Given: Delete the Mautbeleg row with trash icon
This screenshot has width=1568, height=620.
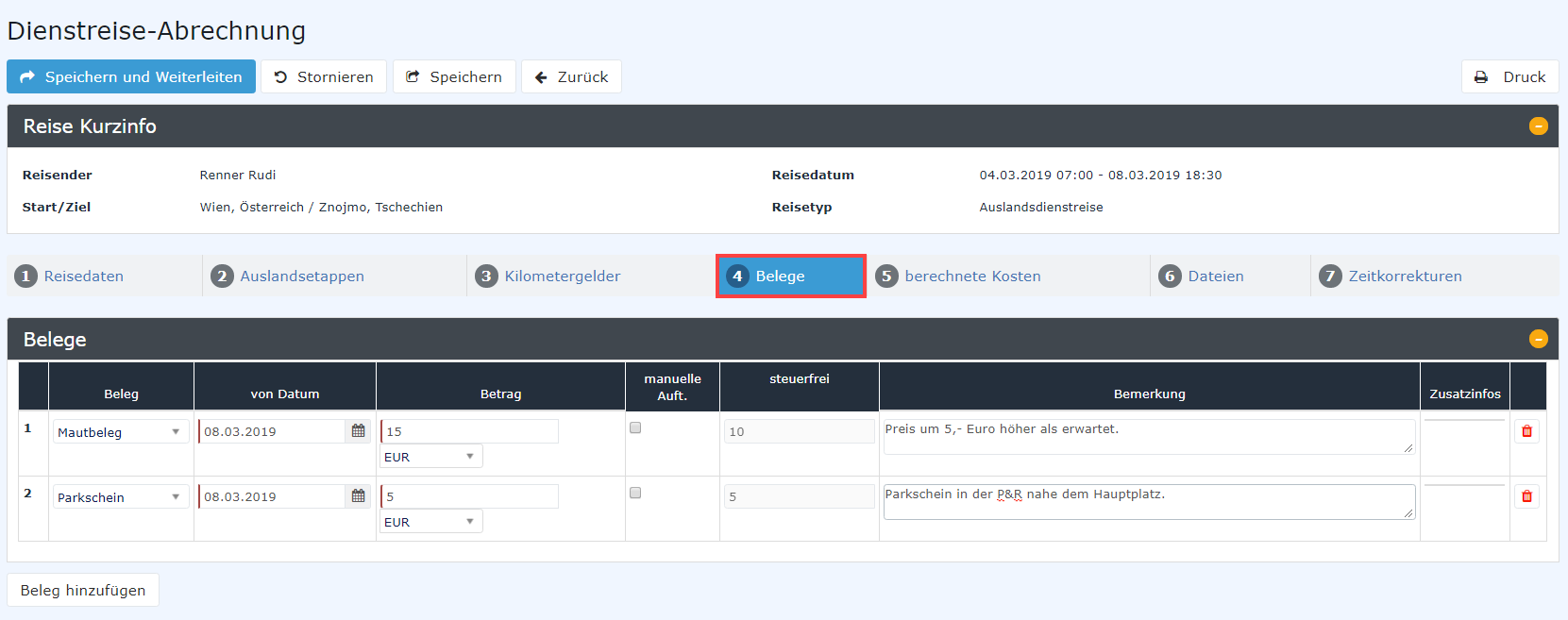Looking at the screenshot, I should coord(1526,431).
